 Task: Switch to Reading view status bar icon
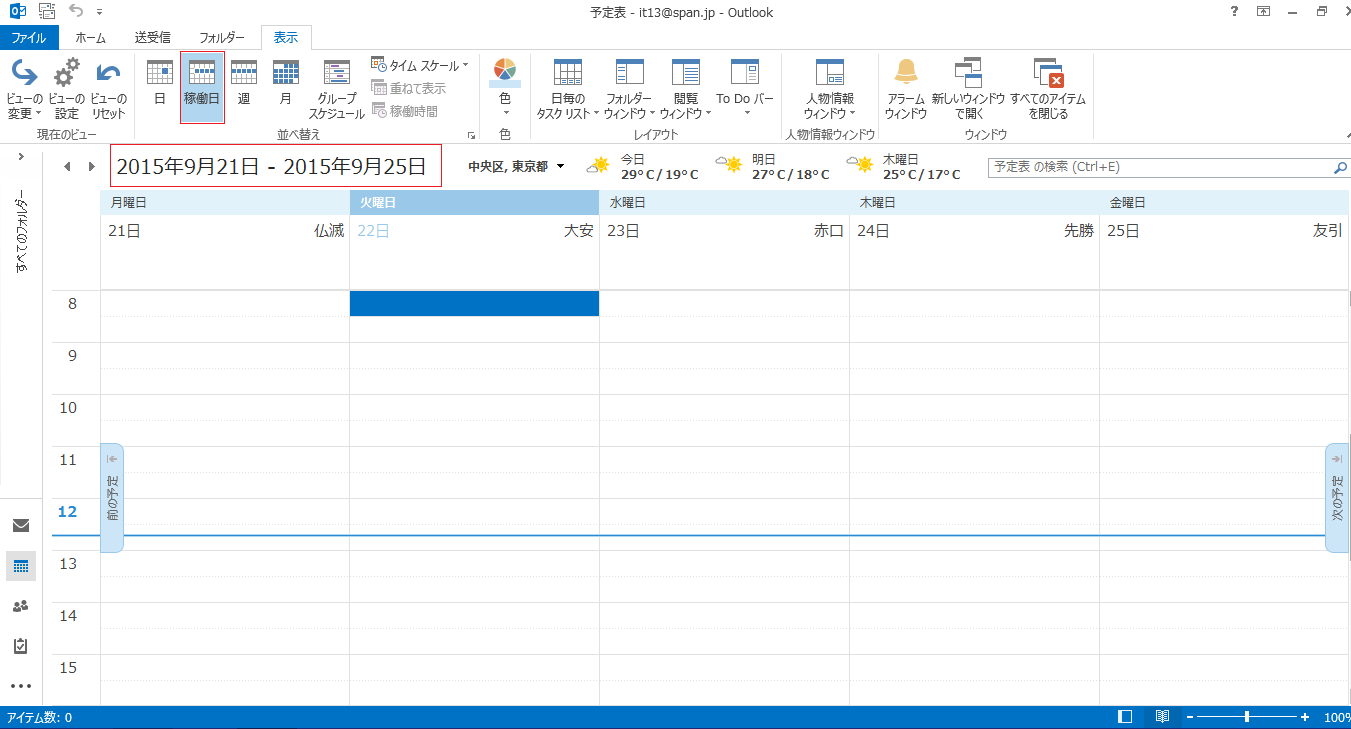pos(1162,717)
